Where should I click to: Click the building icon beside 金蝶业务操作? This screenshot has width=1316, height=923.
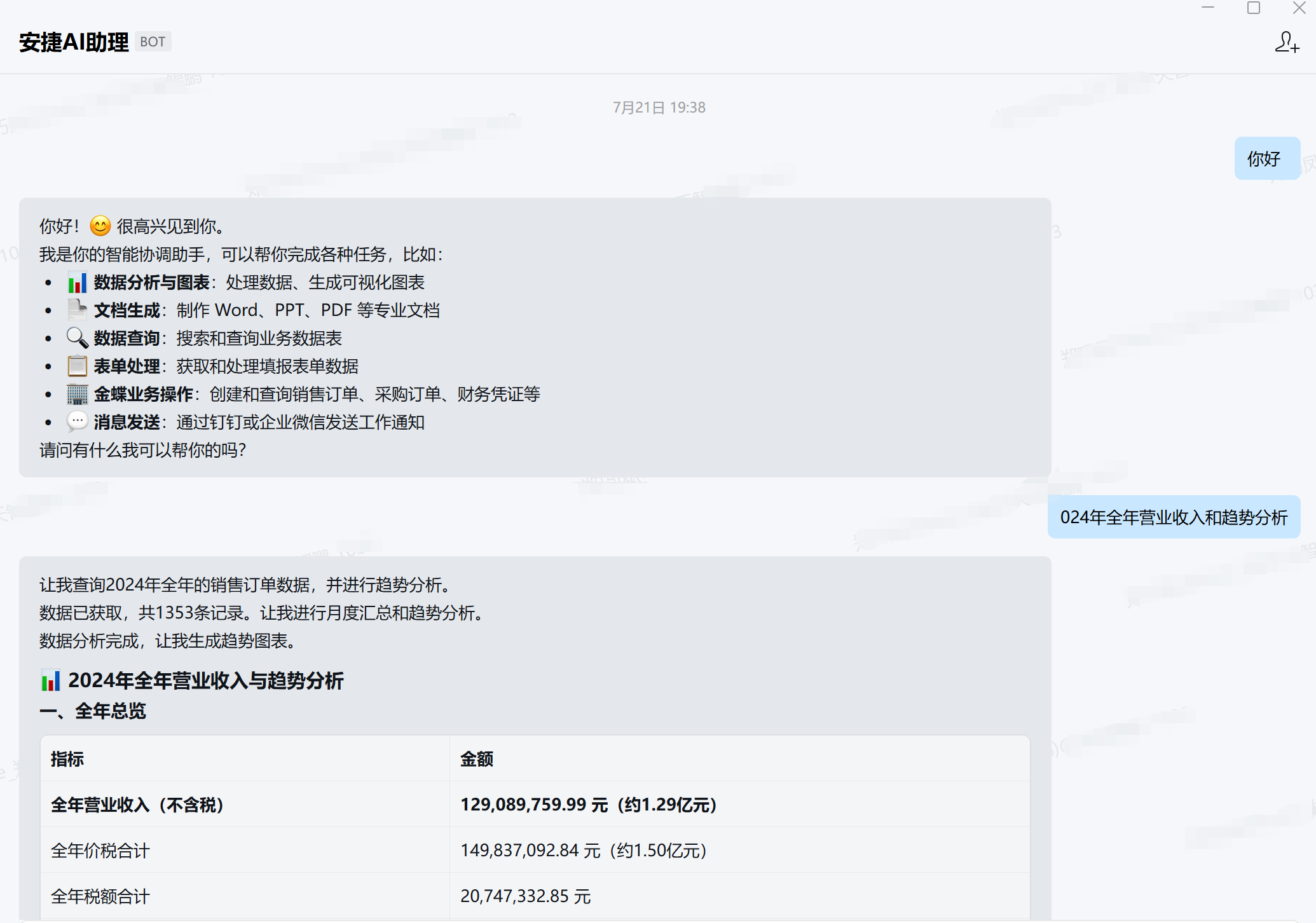click(x=77, y=393)
